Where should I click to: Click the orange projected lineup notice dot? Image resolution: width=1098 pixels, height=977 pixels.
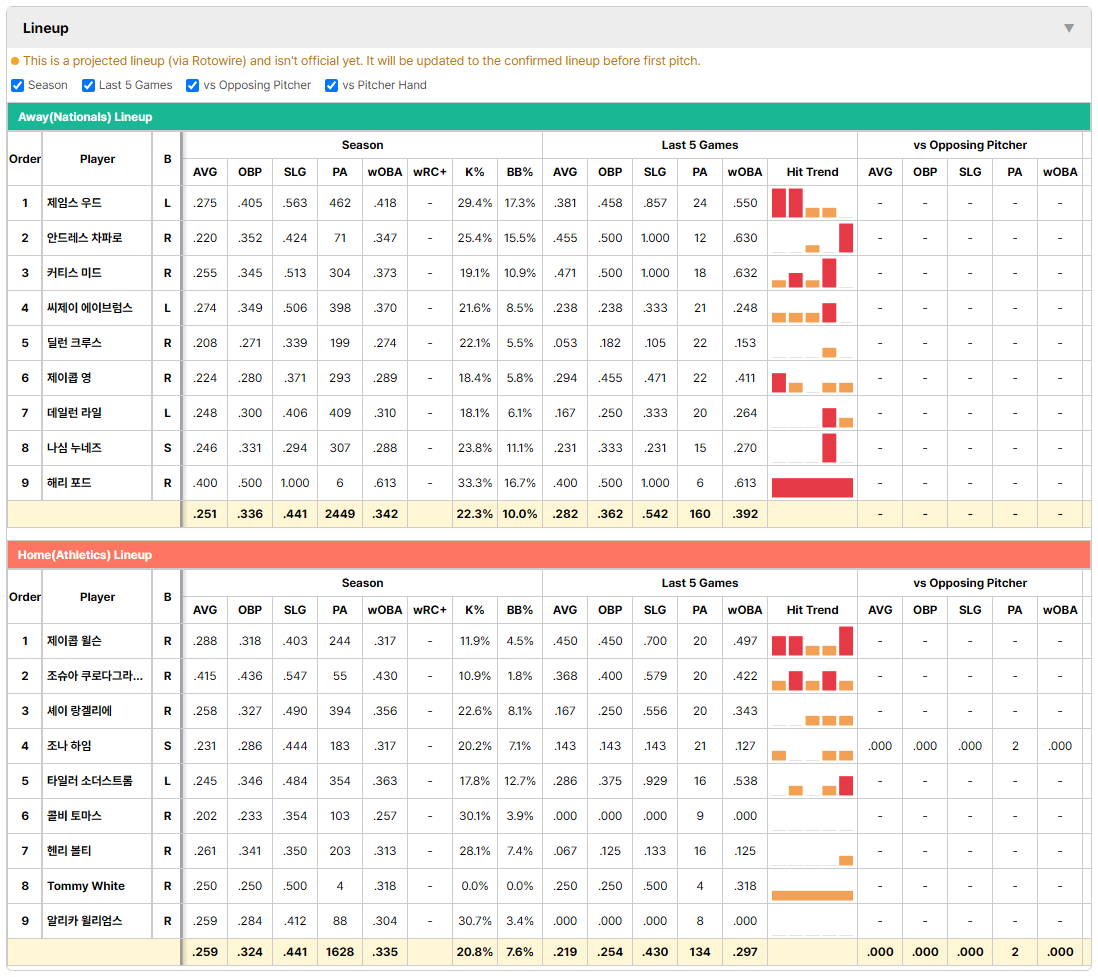click(15, 61)
